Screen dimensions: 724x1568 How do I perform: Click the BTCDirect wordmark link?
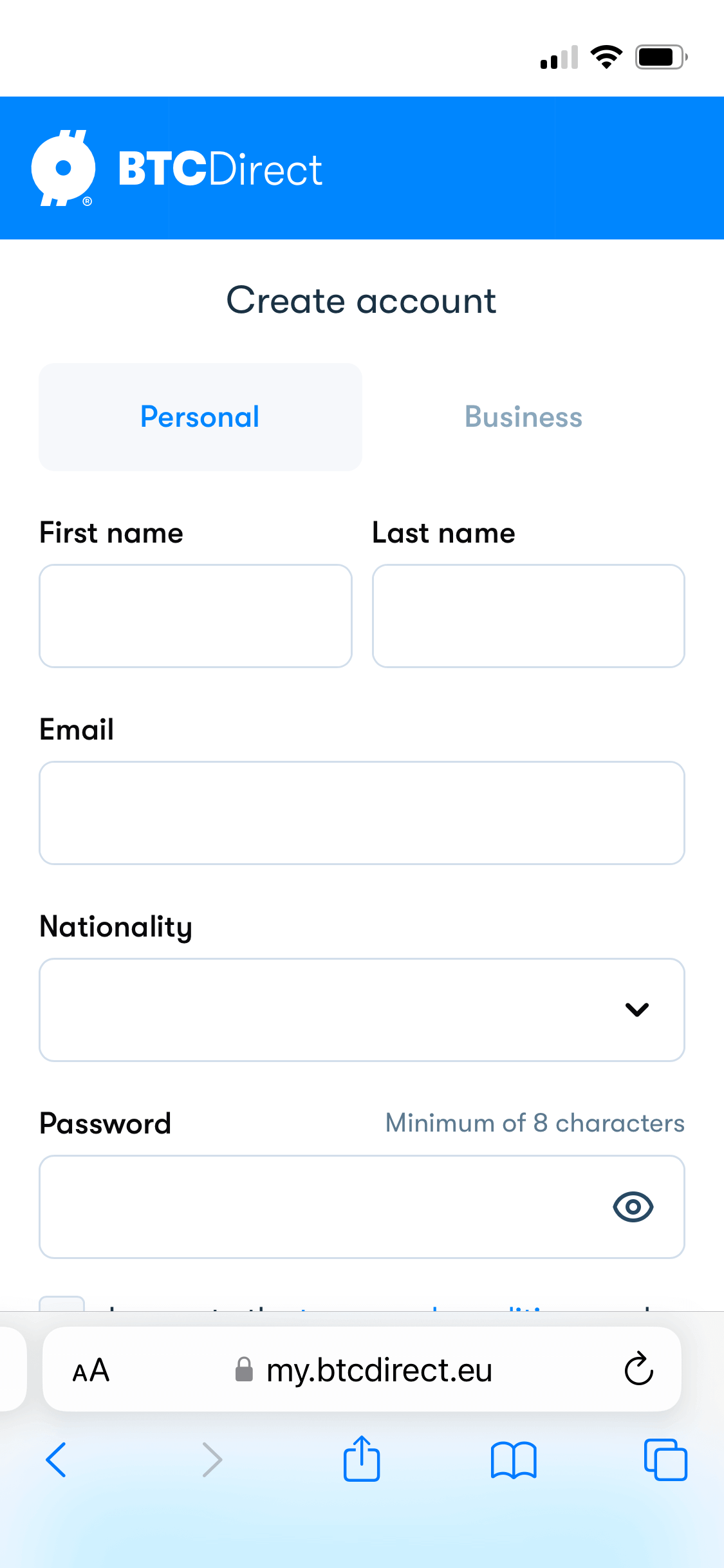[x=220, y=169]
